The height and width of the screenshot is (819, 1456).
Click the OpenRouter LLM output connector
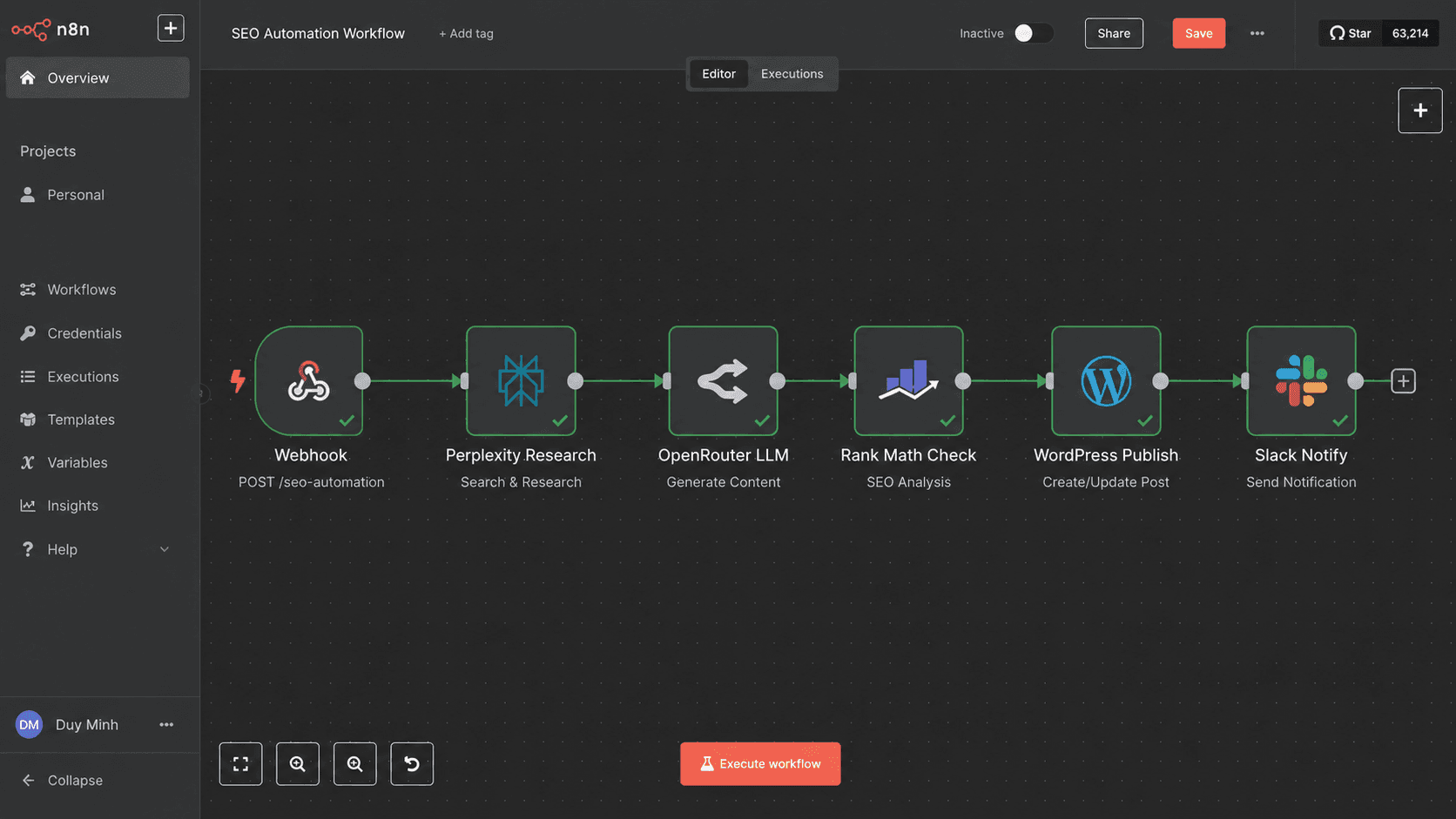pos(777,380)
